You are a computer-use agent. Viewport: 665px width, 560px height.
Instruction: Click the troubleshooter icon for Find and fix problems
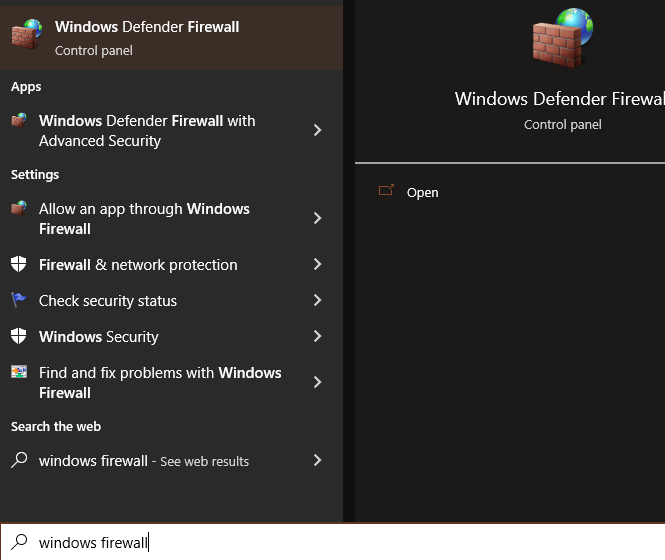coord(19,372)
